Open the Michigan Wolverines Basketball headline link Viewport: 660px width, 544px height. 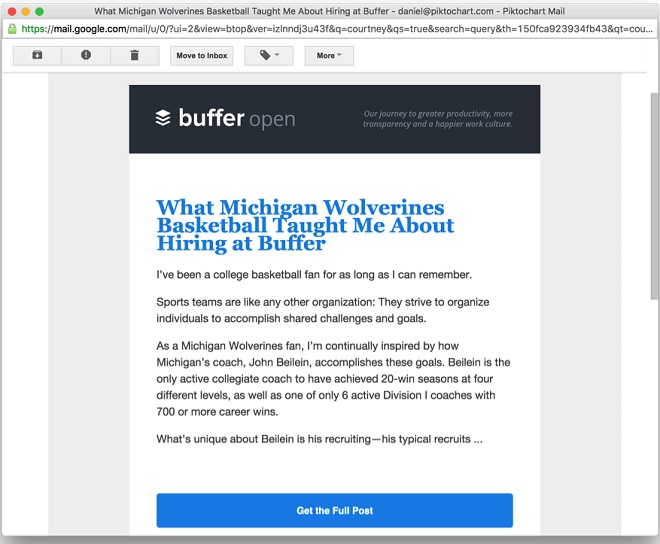pos(305,225)
